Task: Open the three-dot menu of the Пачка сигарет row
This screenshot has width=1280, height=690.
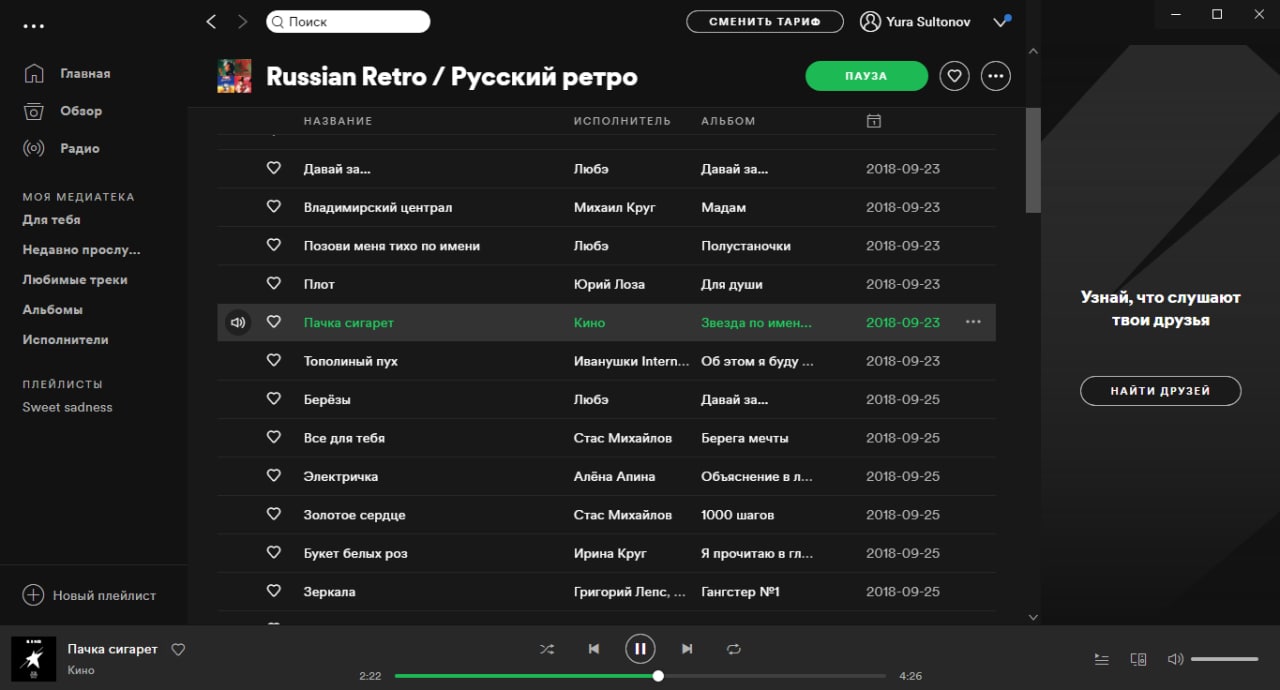Action: (973, 322)
